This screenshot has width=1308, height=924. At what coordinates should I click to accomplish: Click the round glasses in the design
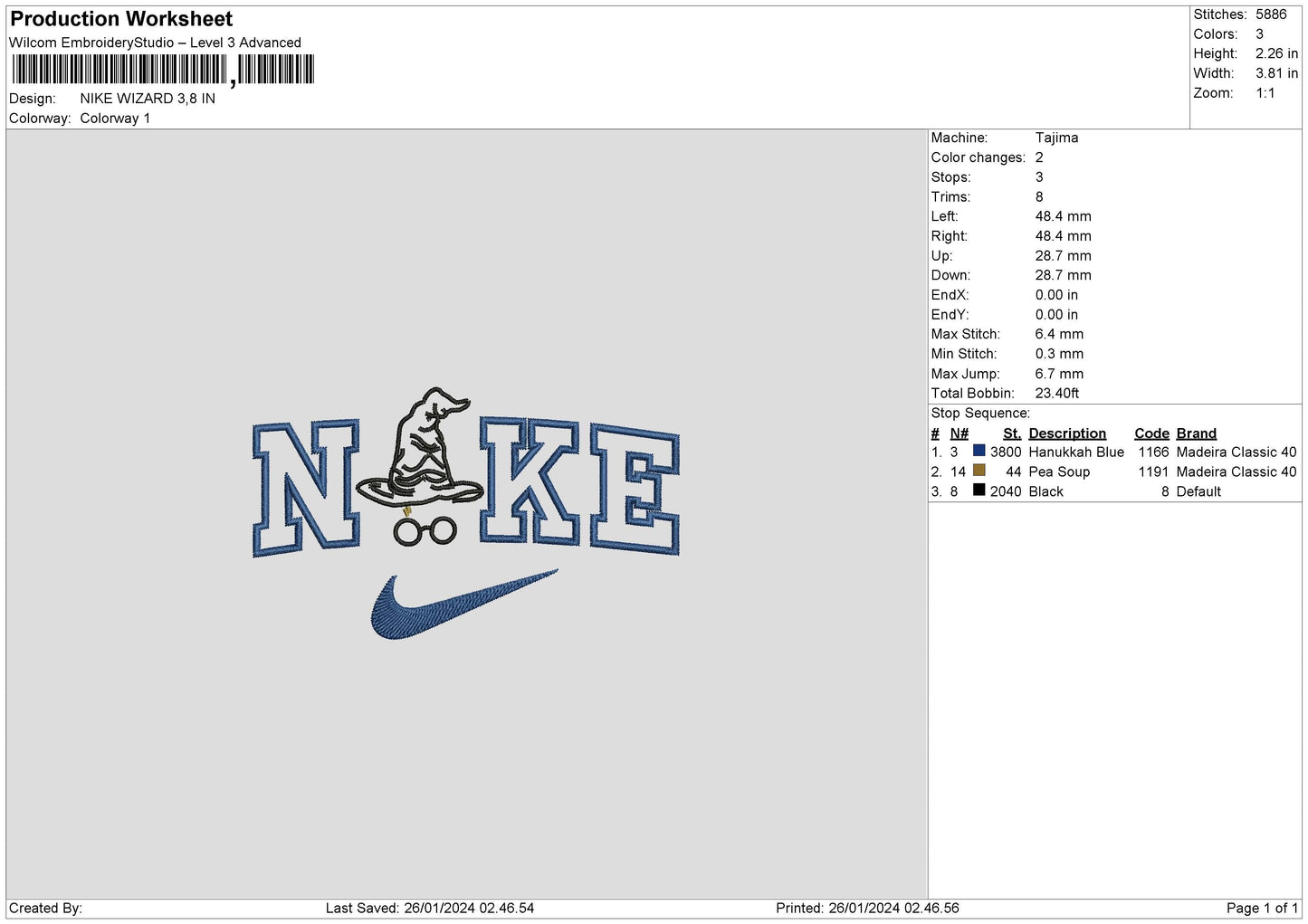click(425, 530)
